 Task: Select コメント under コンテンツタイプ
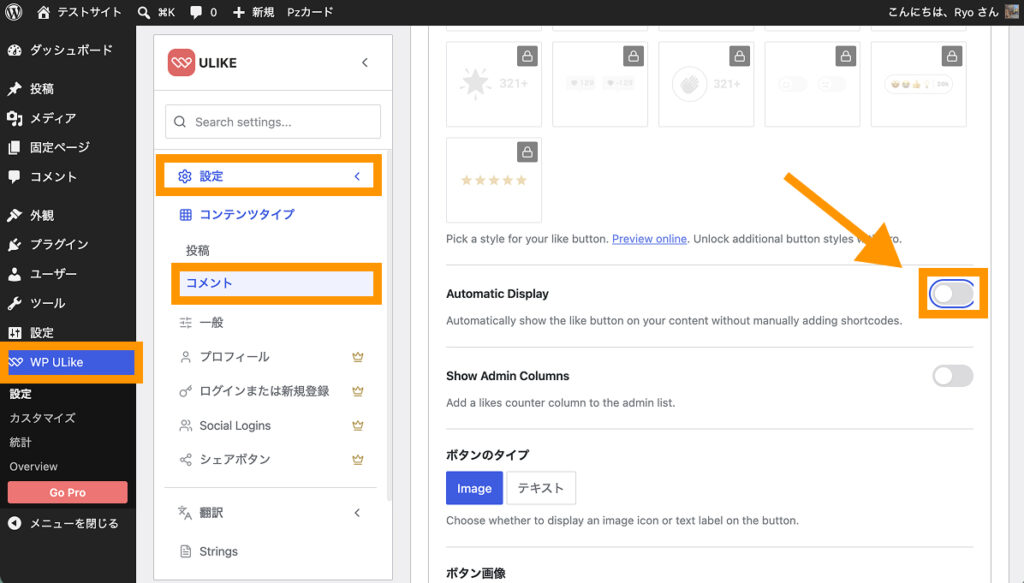click(x=276, y=283)
